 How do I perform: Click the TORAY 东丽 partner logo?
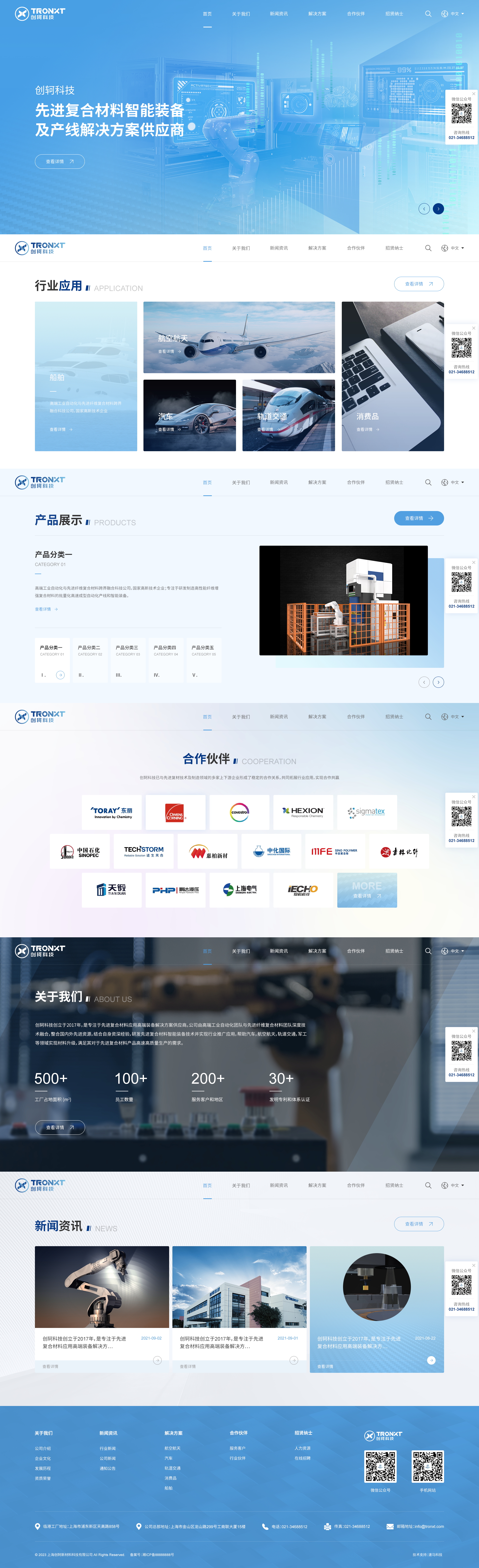112,812
